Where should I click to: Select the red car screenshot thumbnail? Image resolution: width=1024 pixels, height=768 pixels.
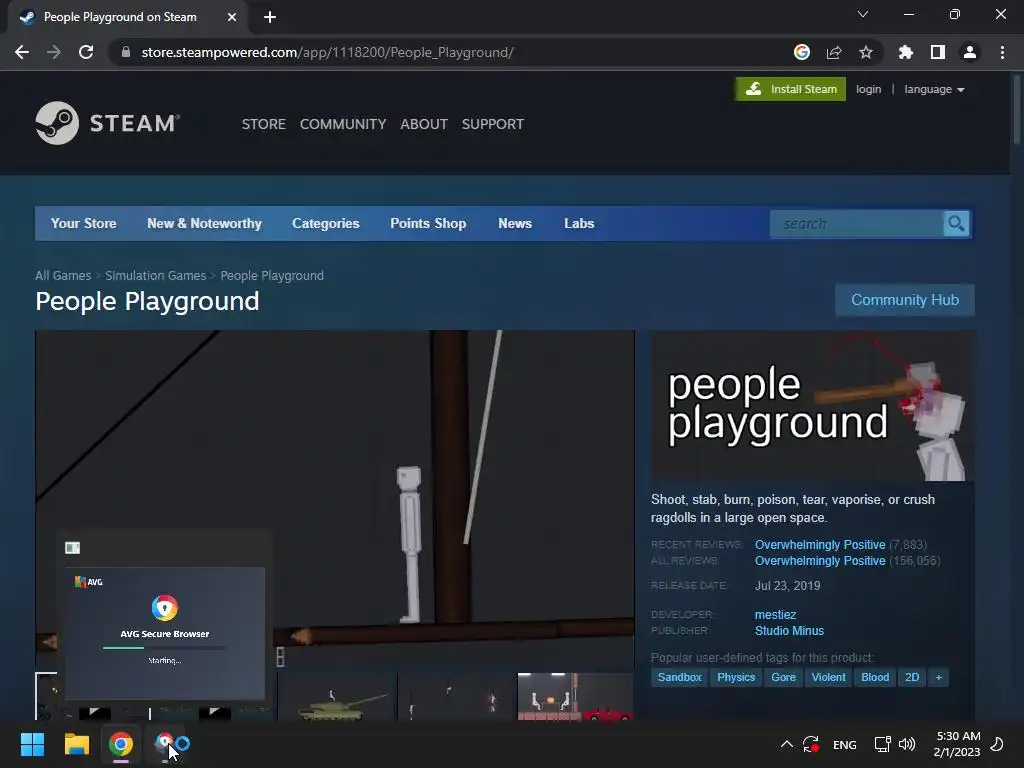pyautogui.click(x=575, y=696)
